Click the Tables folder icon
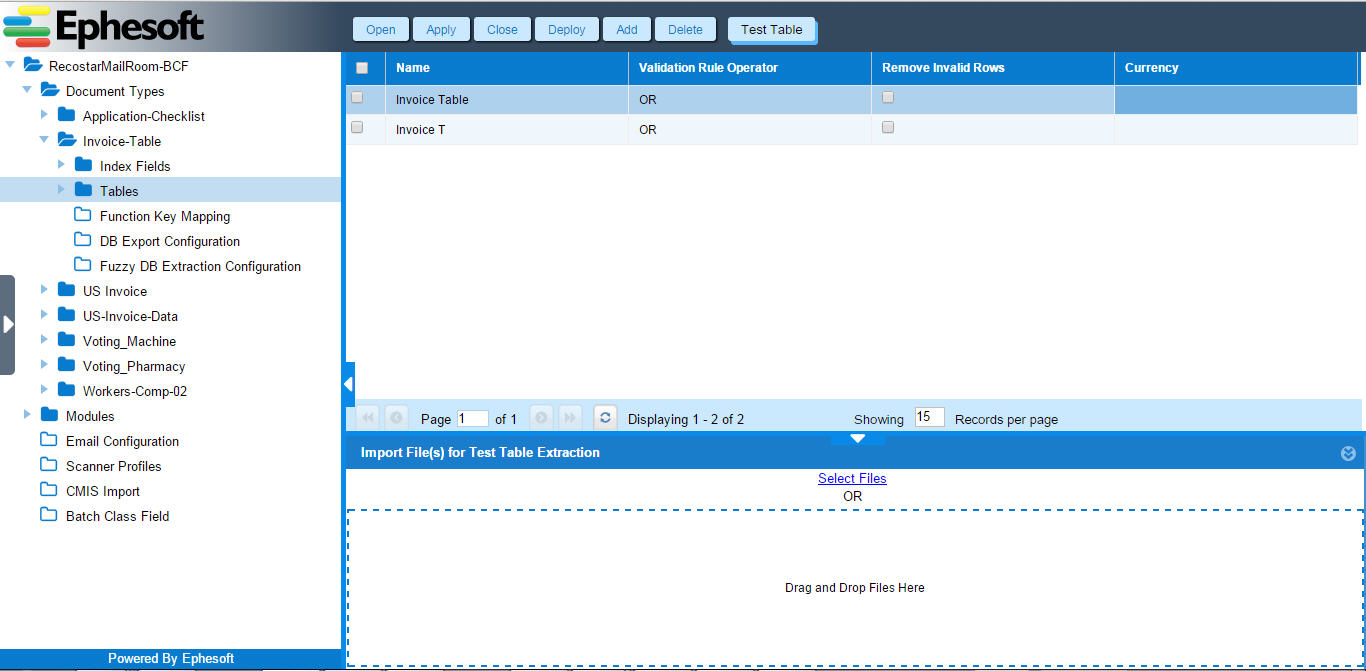This screenshot has width=1366, height=671. [84, 191]
